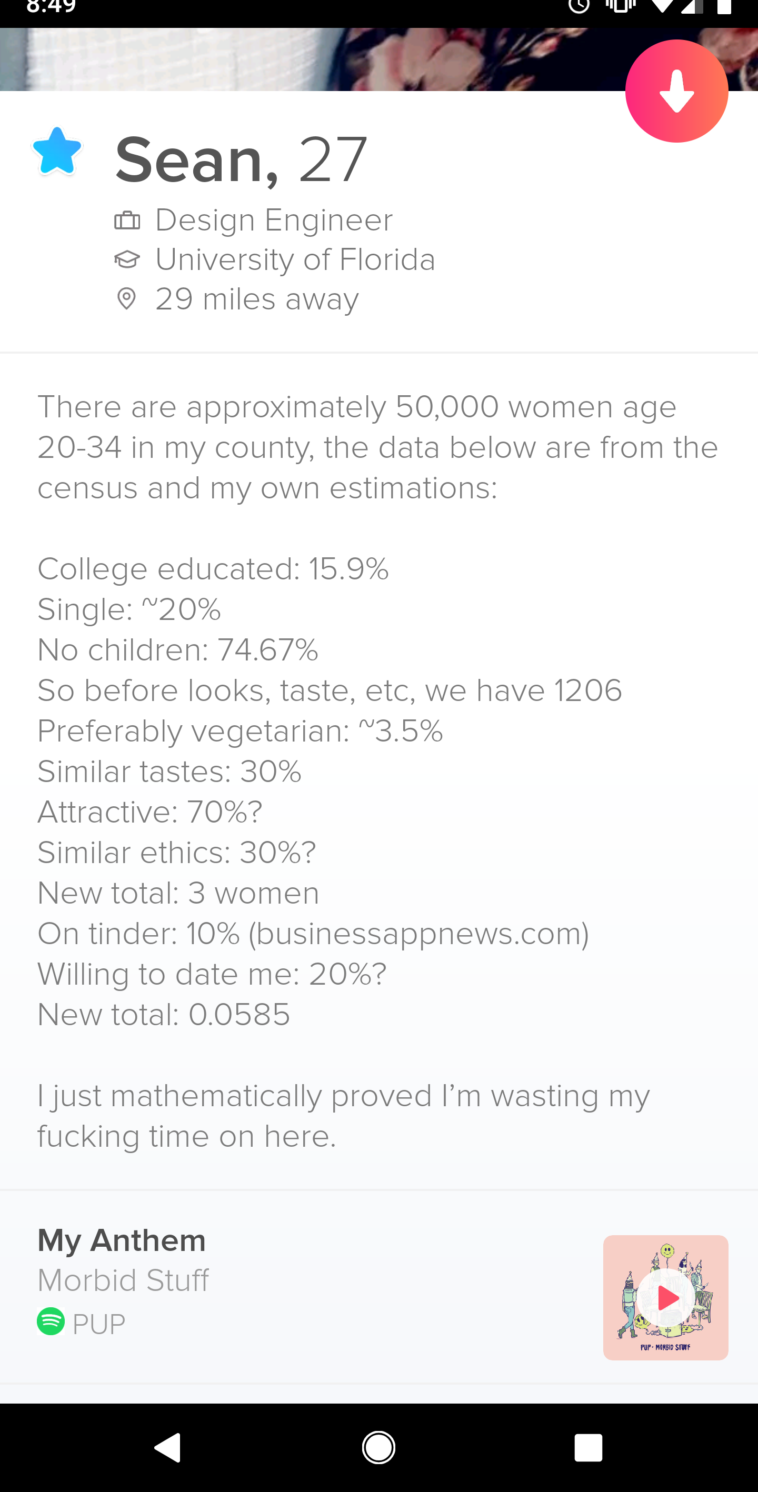Viewport: 758px width, 1492px height.
Task: Tap the vibrate mode status icon
Action: (621, 5)
